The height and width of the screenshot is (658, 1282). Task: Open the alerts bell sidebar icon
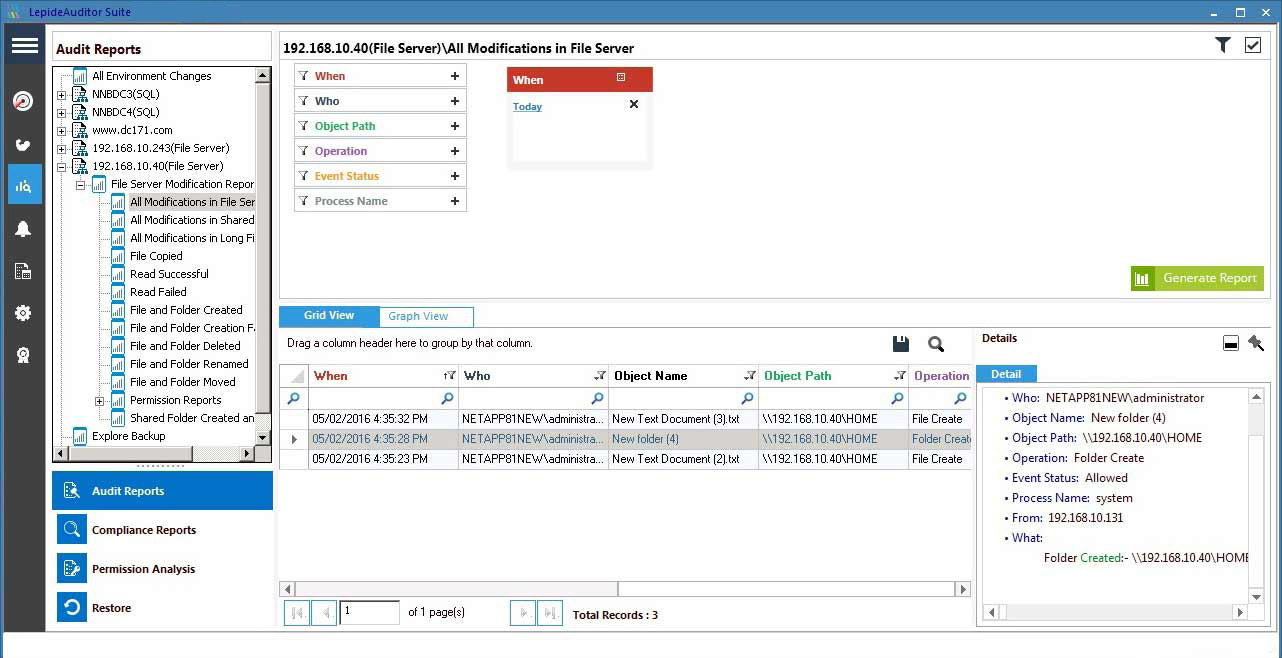[24, 229]
